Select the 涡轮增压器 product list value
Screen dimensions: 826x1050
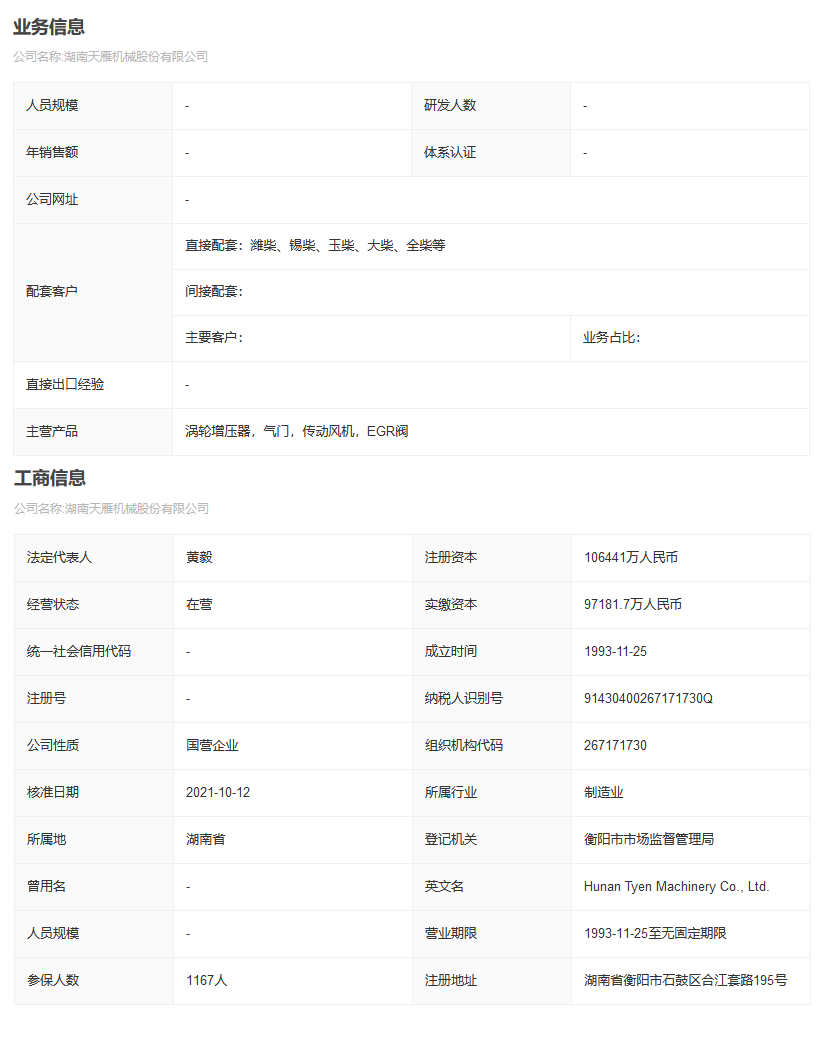(297, 431)
